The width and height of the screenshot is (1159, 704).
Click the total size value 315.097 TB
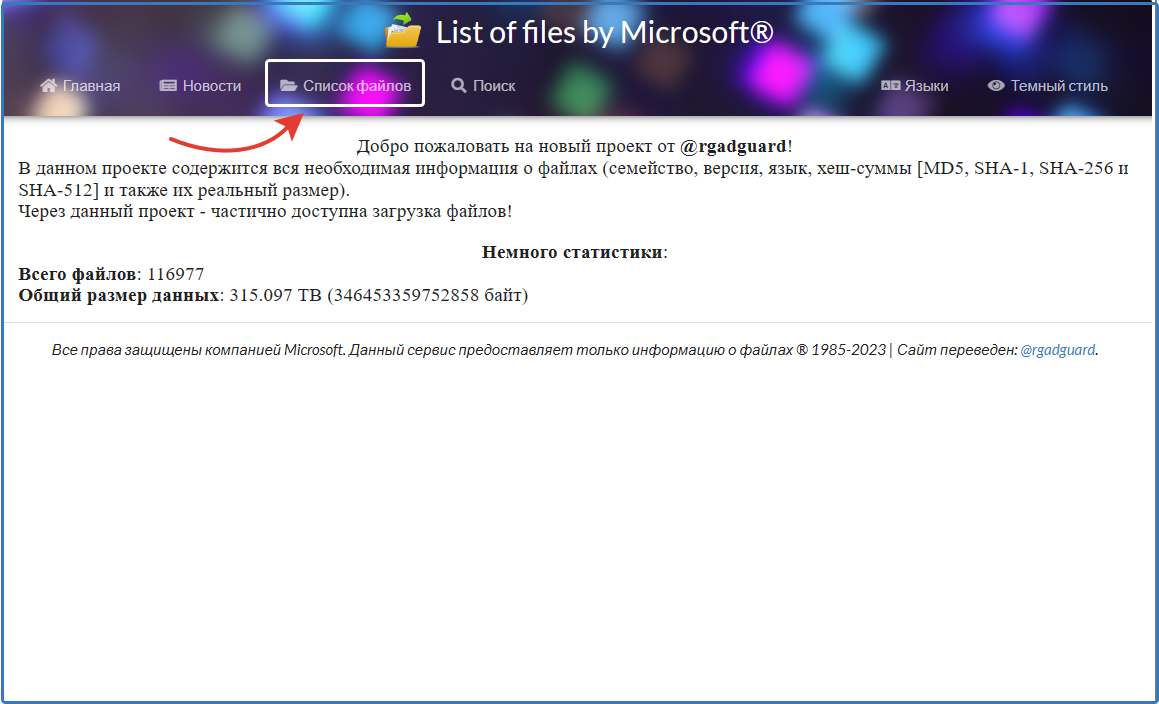pyautogui.click(x=276, y=296)
